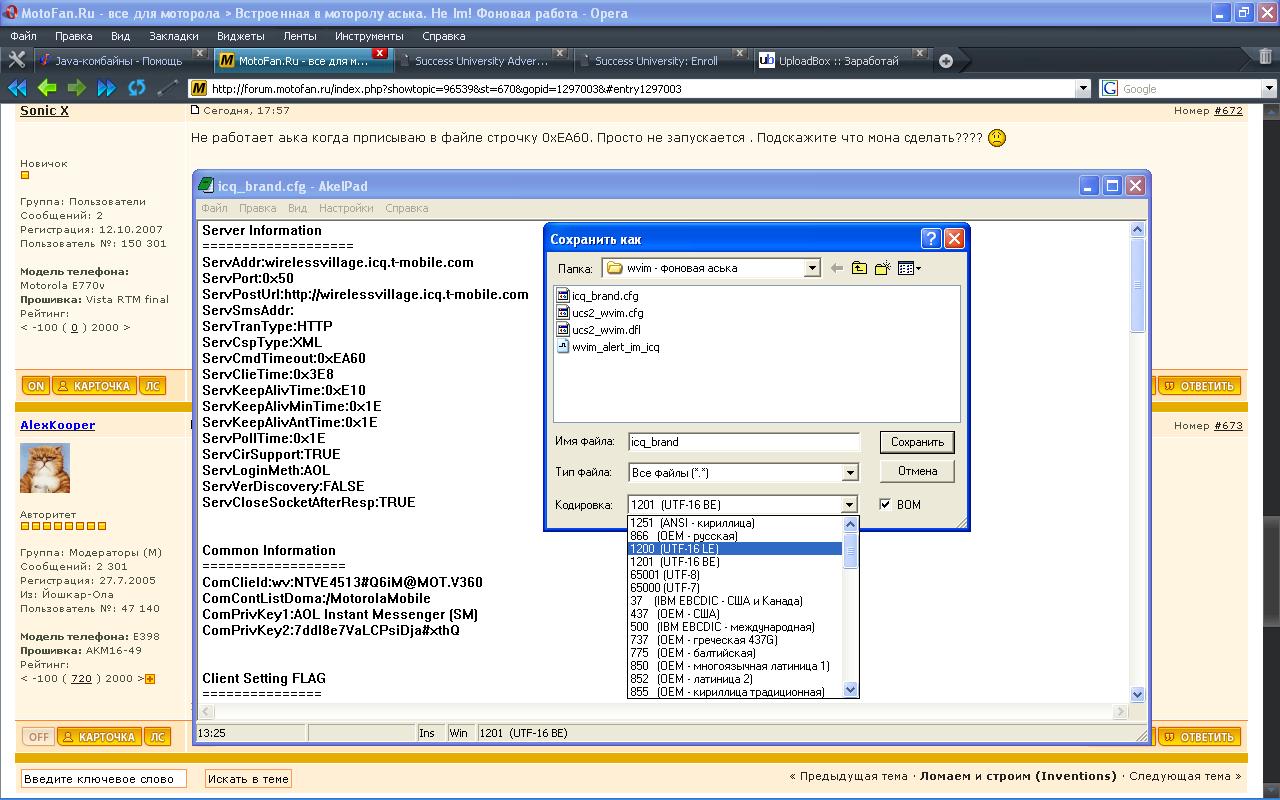
Task: Choose 65001 (UTF-8) encoding
Action: pyautogui.click(x=735, y=575)
